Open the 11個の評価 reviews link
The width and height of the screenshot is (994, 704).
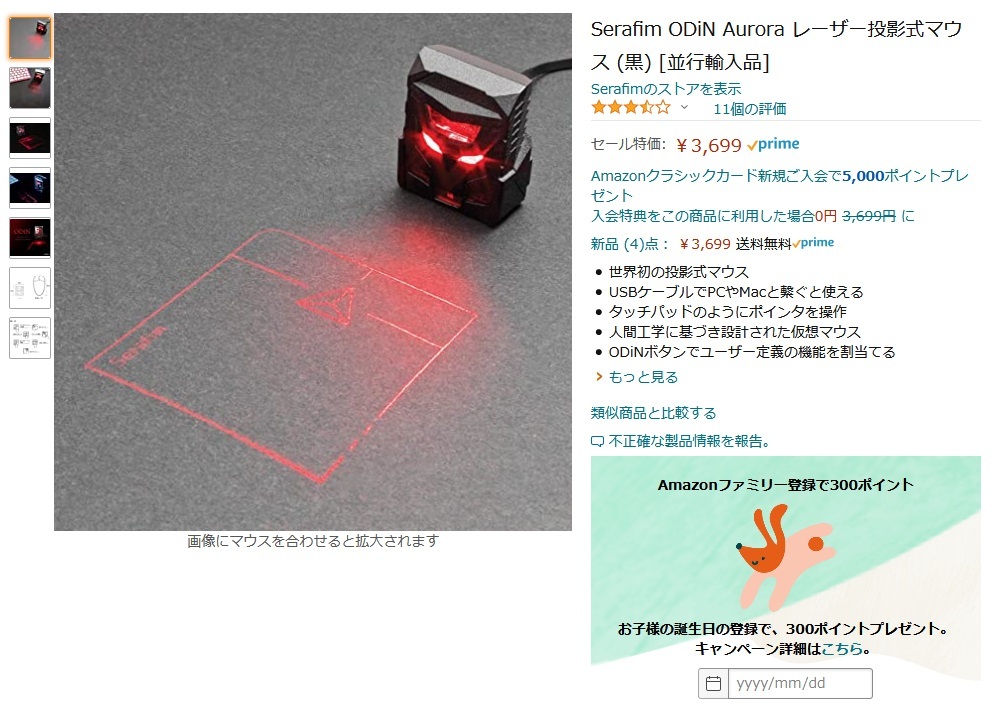[x=749, y=109]
